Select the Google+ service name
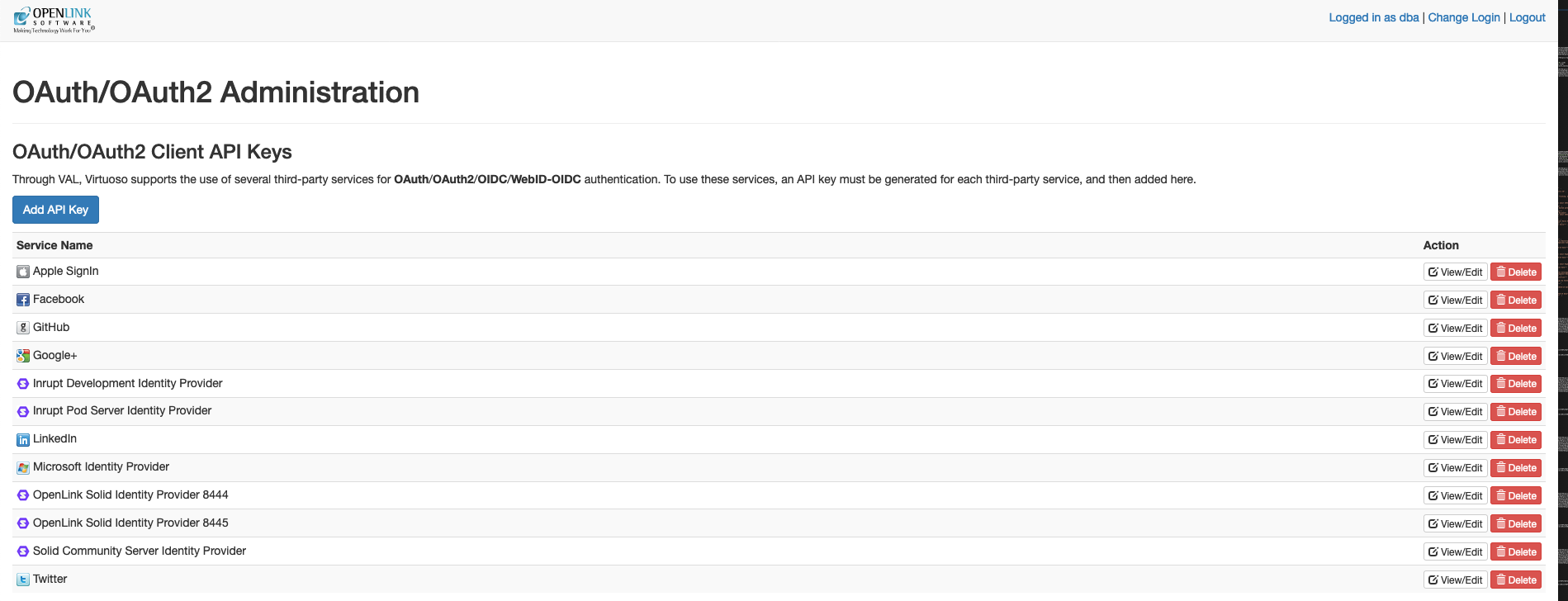Image resolution: width=1568 pixels, height=601 pixels. [55, 355]
